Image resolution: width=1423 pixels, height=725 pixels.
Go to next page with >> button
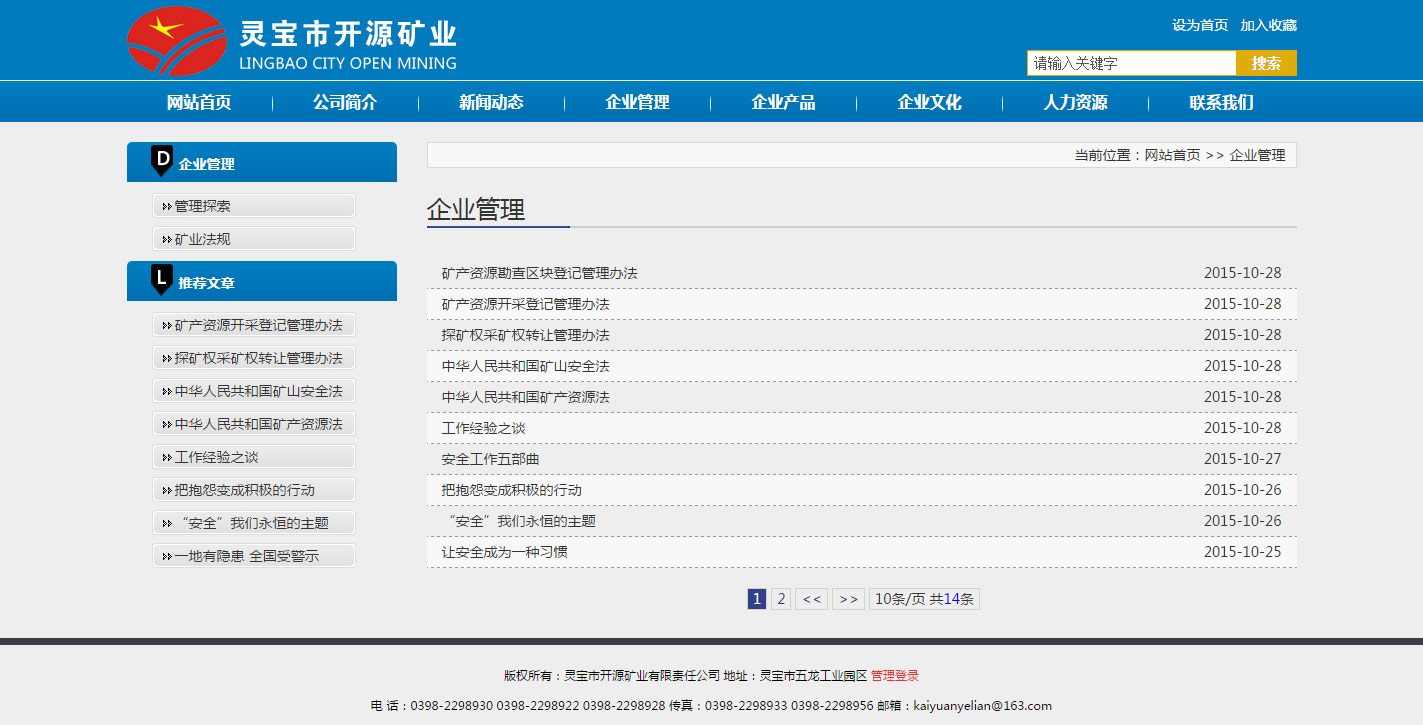[x=848, y=599]
